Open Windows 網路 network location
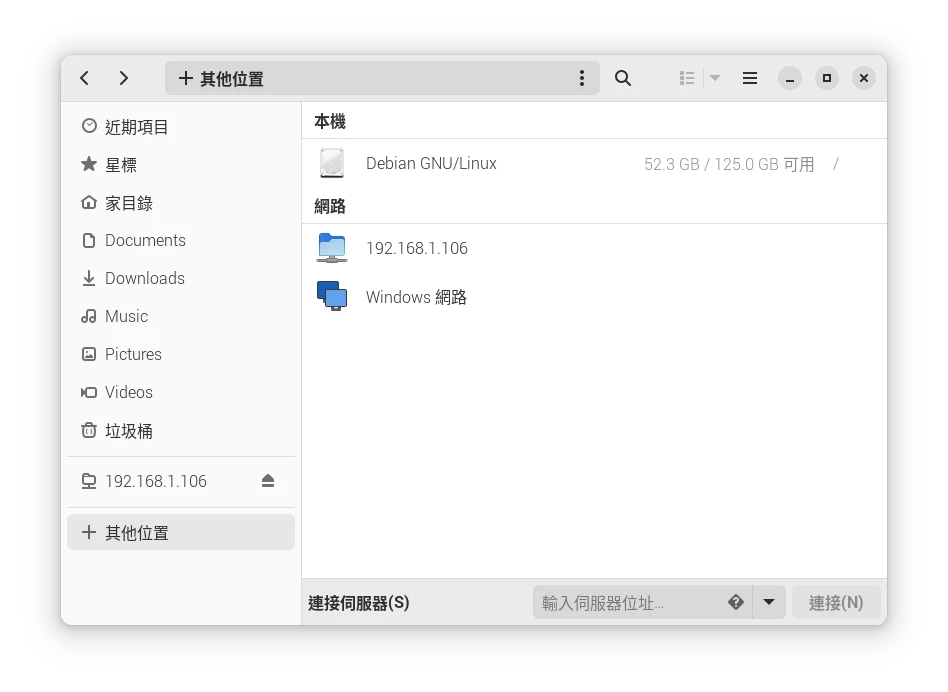This screenshot has height=692, width=948. [x=416, y=297]
